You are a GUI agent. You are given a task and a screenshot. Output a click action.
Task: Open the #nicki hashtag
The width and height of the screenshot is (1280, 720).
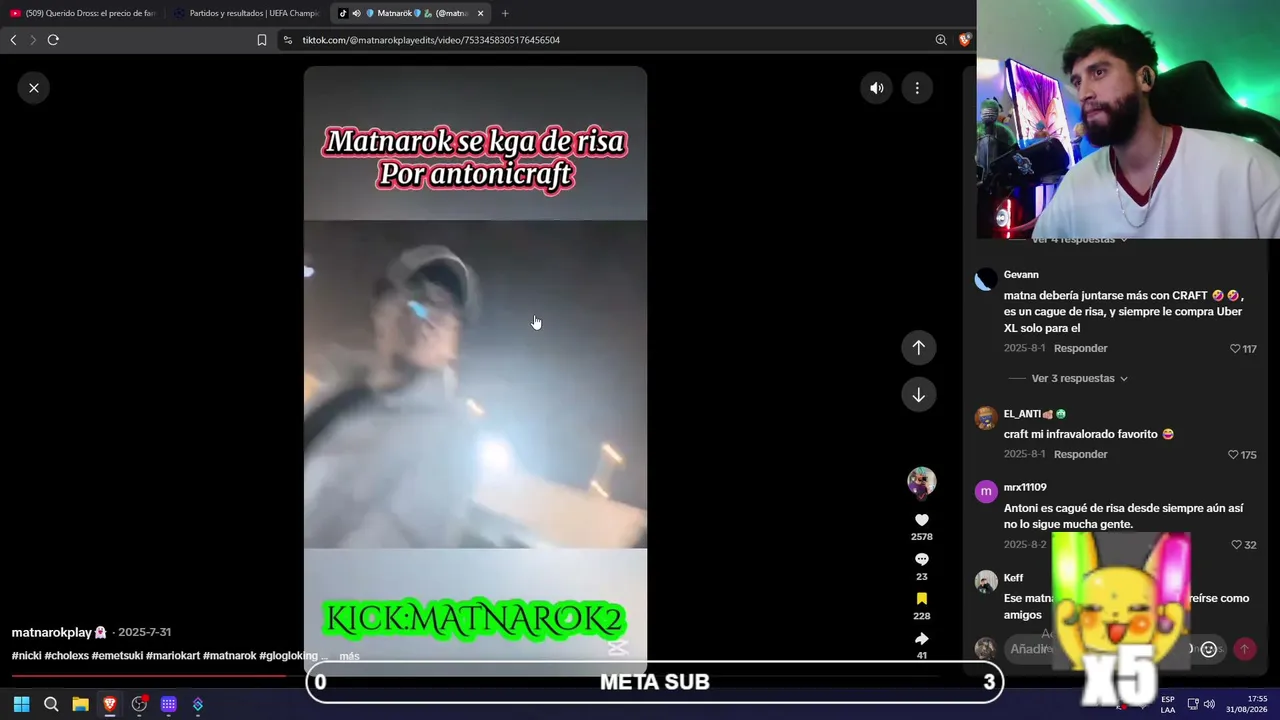tap(26, 656)
